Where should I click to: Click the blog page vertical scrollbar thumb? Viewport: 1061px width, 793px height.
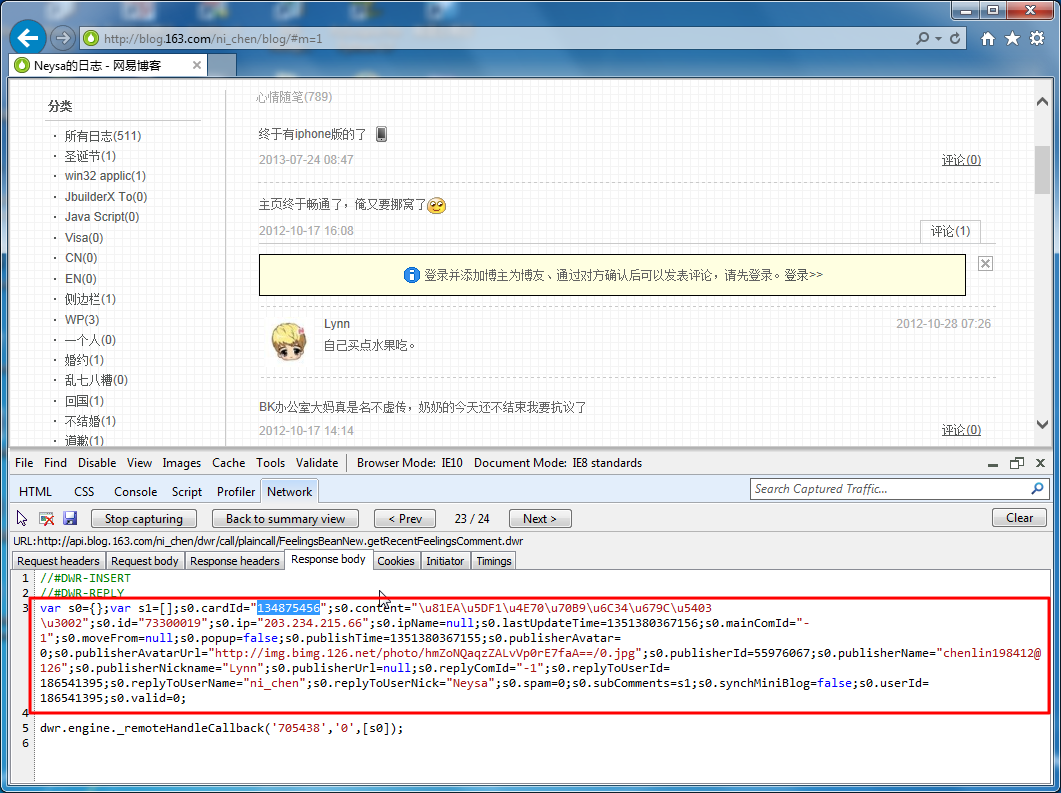tap(1042, 169)
